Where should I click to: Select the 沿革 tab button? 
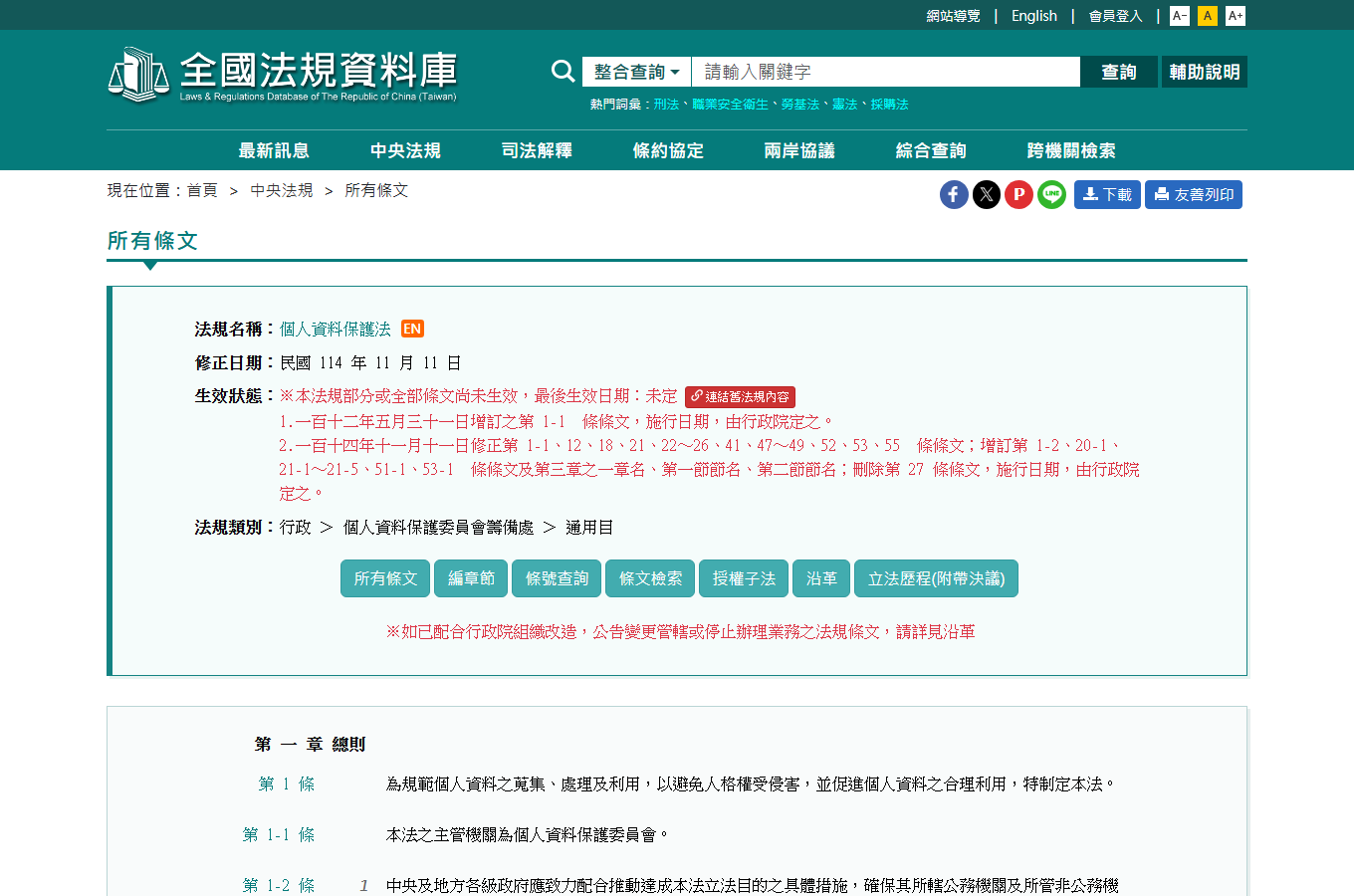pyautogui.click(x=821, y=578)
